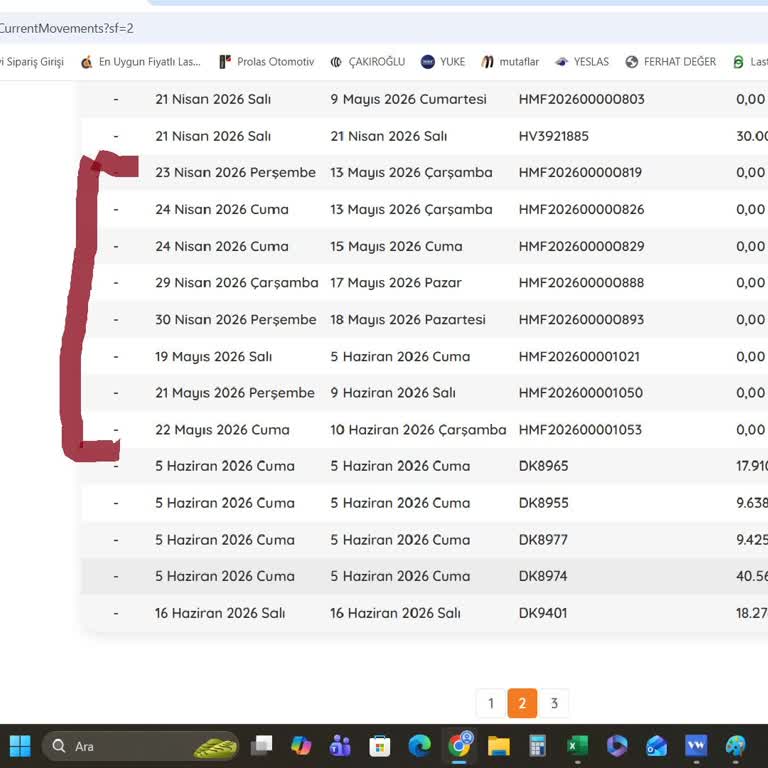Open the Windows Start menu
This screenshot has width=768, height=768.
coord(20,746)
